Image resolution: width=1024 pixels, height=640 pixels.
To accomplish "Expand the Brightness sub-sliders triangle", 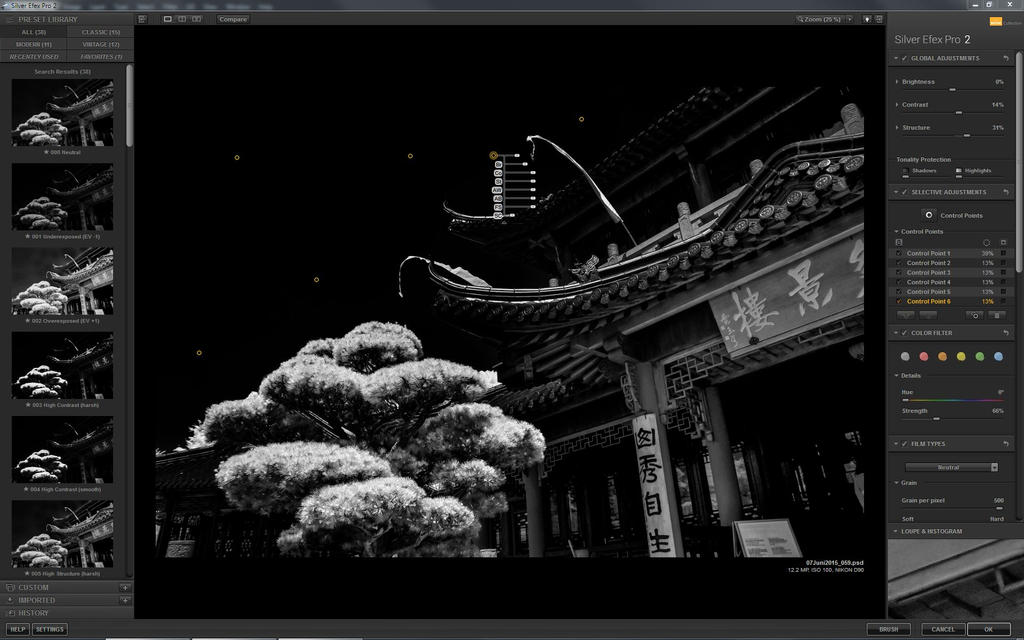I will point(897,82).
